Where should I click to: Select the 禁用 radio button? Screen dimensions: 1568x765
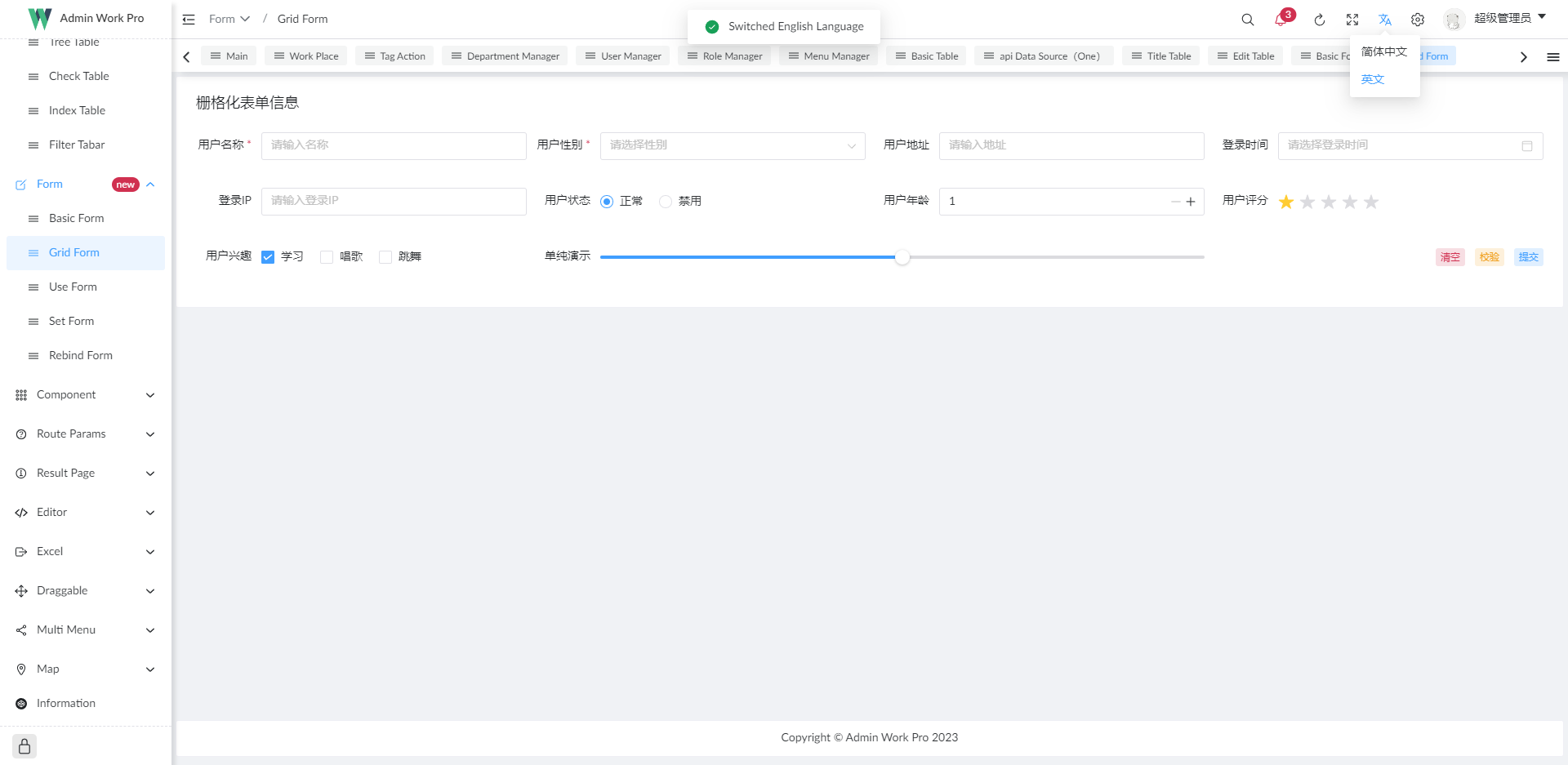[x=666, y=200]
